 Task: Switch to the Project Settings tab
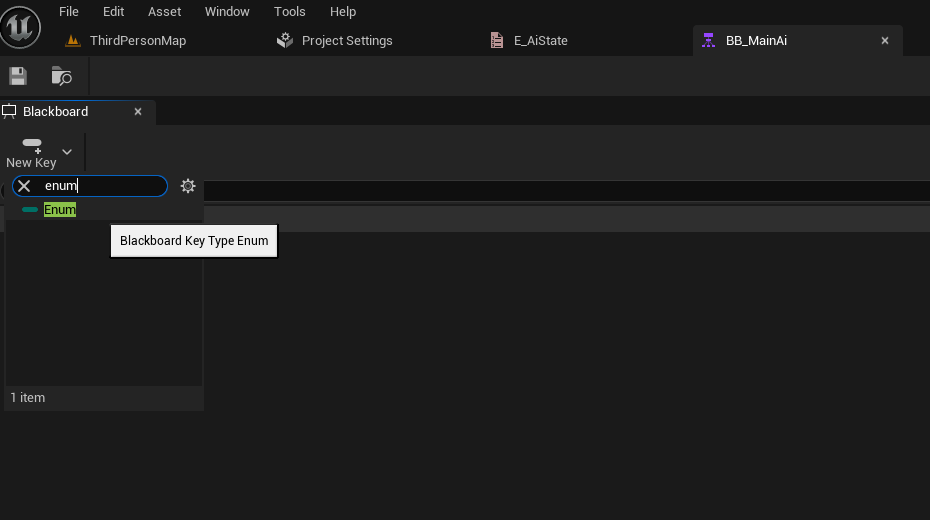347,41
